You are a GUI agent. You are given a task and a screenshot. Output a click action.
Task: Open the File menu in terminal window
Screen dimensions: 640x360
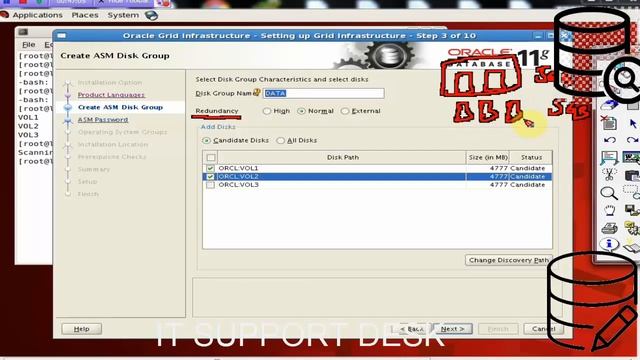pyautogui.click(x=29, y=44)
